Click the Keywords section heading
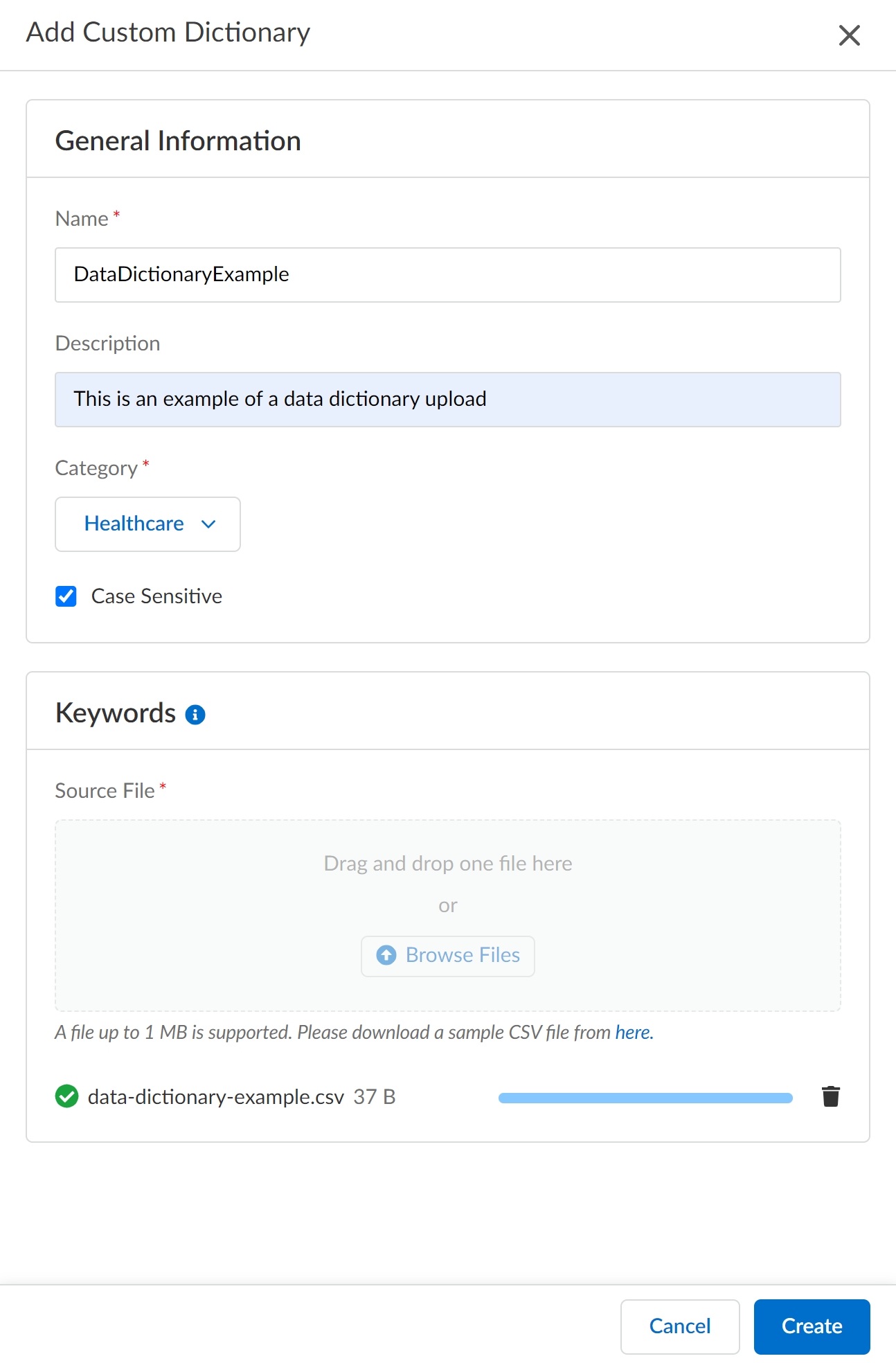Viewport: 896px width, 1363px height. pyautogui.click(x=116, y=713)
